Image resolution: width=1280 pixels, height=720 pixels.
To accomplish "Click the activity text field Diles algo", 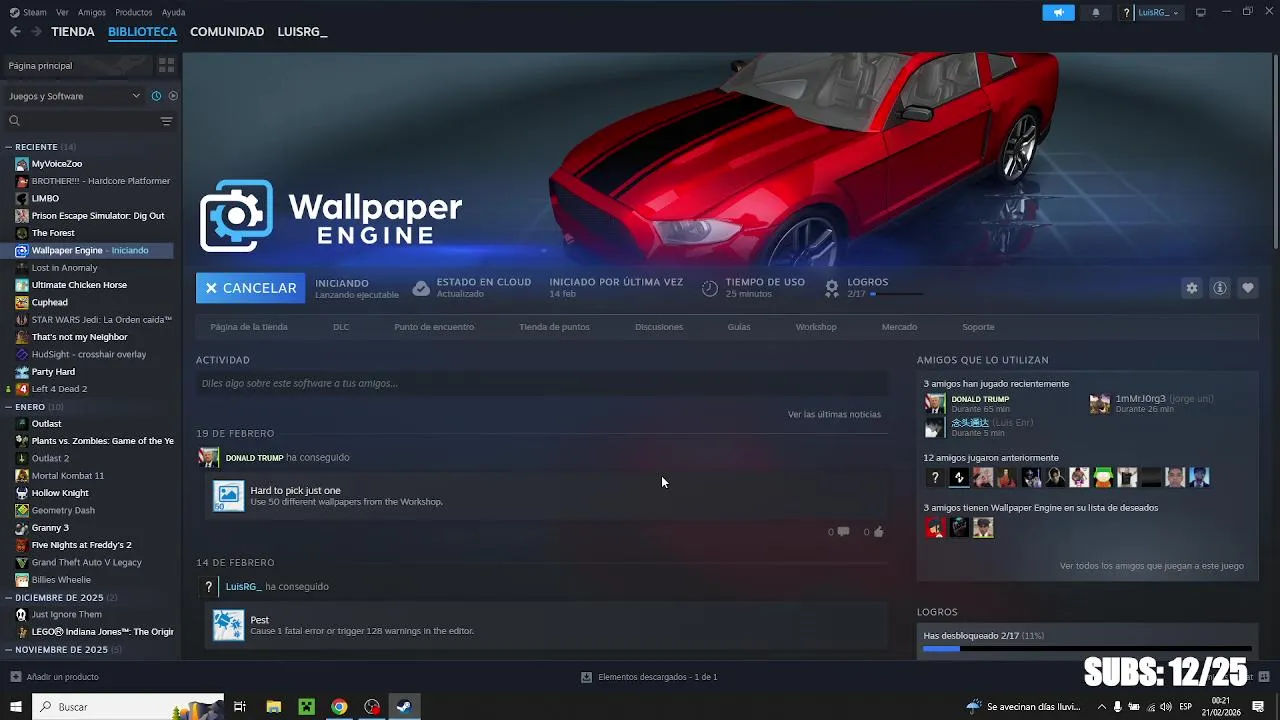I will click(541, 383).
